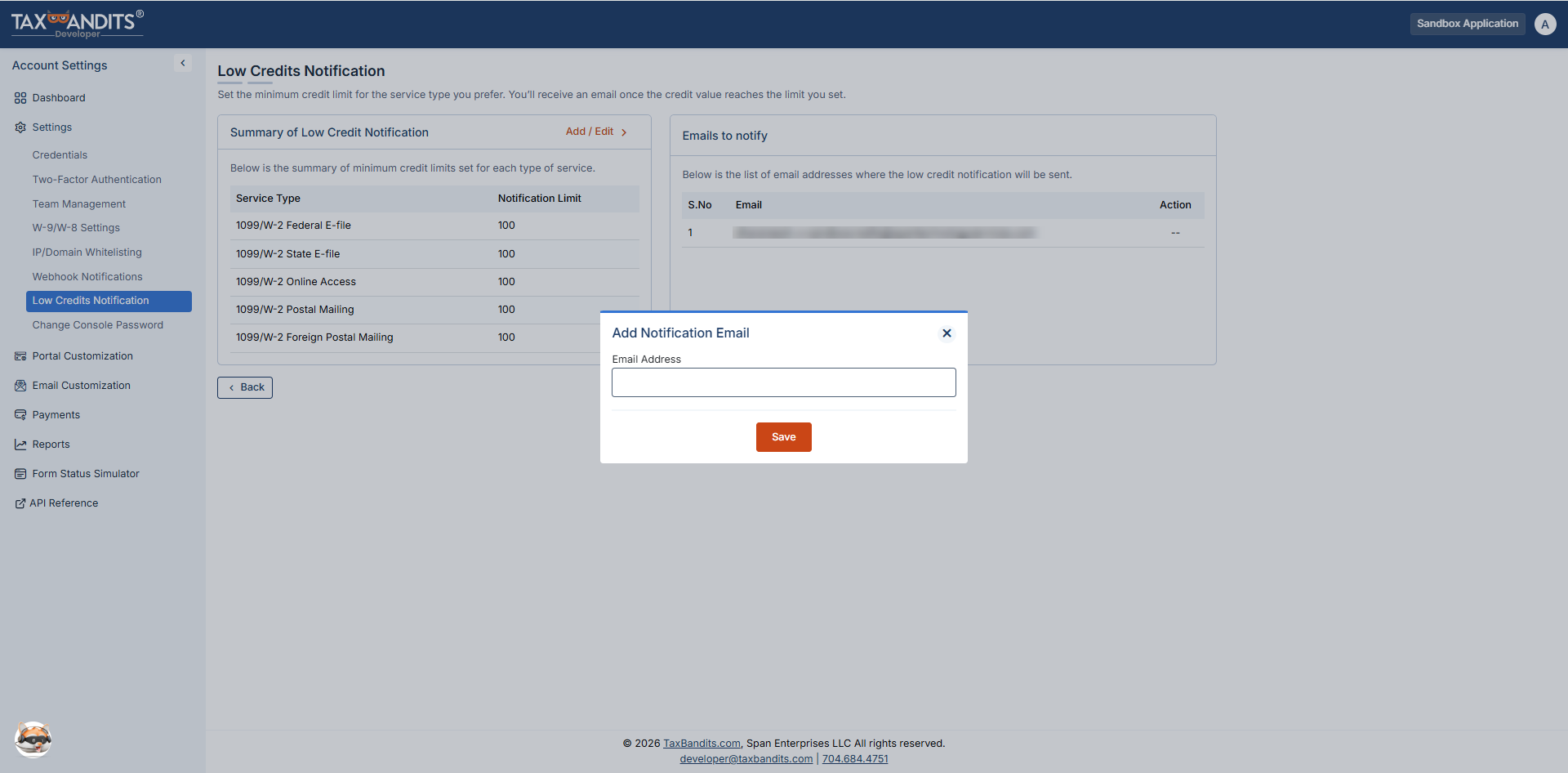This screenshot has height=773, width=1568.
Task: Click the Action column header
Action: pos(1175,205)
